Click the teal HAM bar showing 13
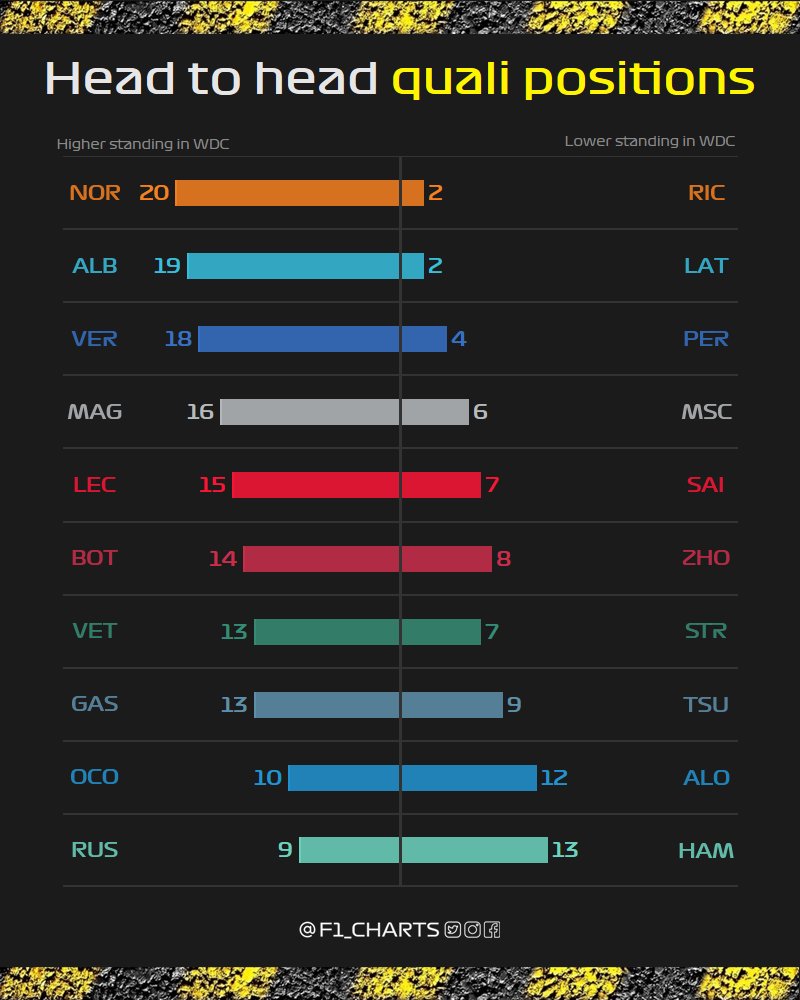800x1000 pixels. (x=475, y=850)
